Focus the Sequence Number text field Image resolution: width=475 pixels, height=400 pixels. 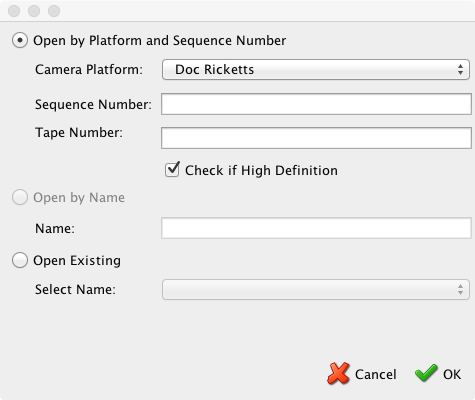coord(316,104)
